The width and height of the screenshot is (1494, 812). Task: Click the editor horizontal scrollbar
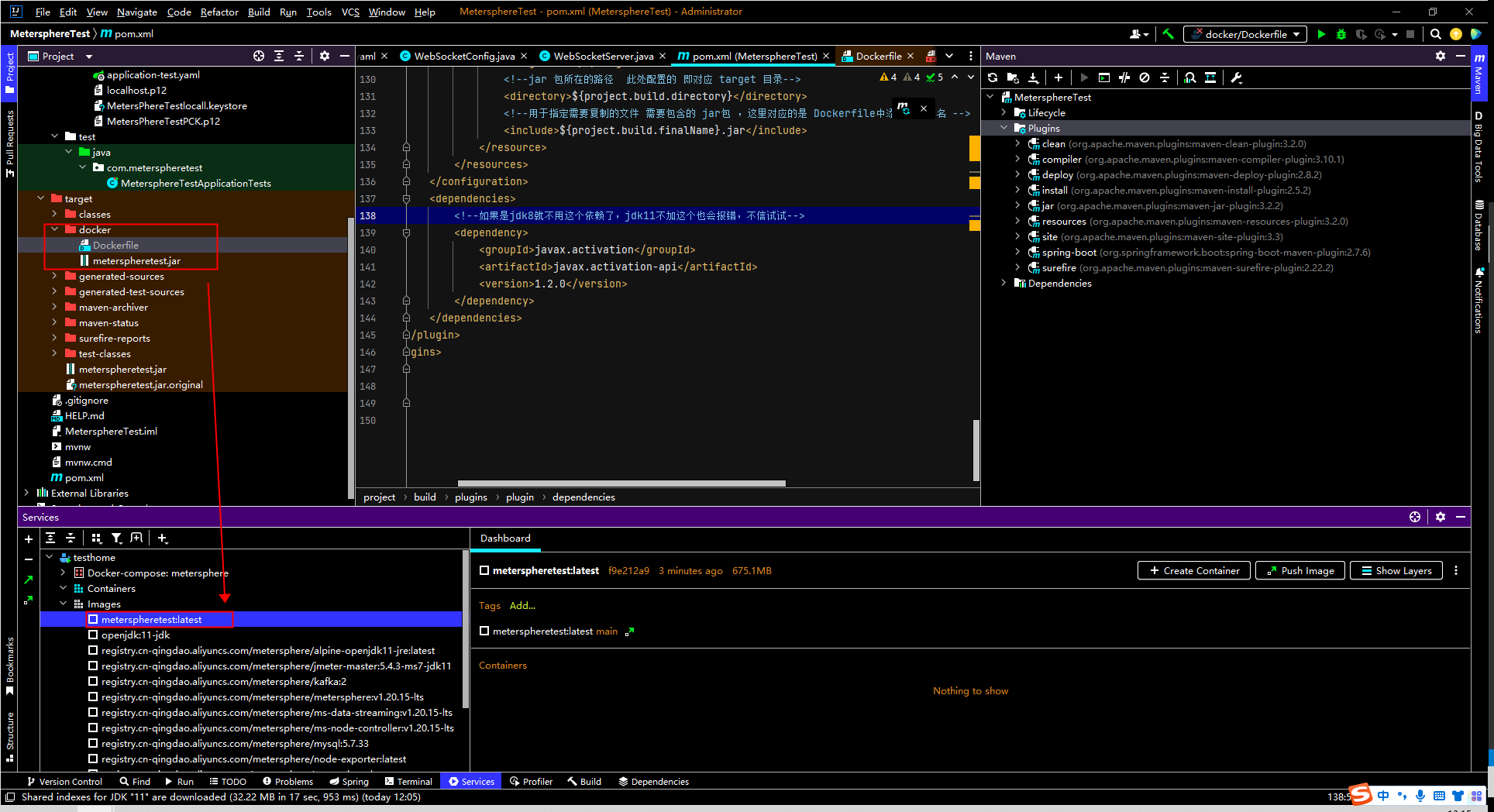[621, 483]
